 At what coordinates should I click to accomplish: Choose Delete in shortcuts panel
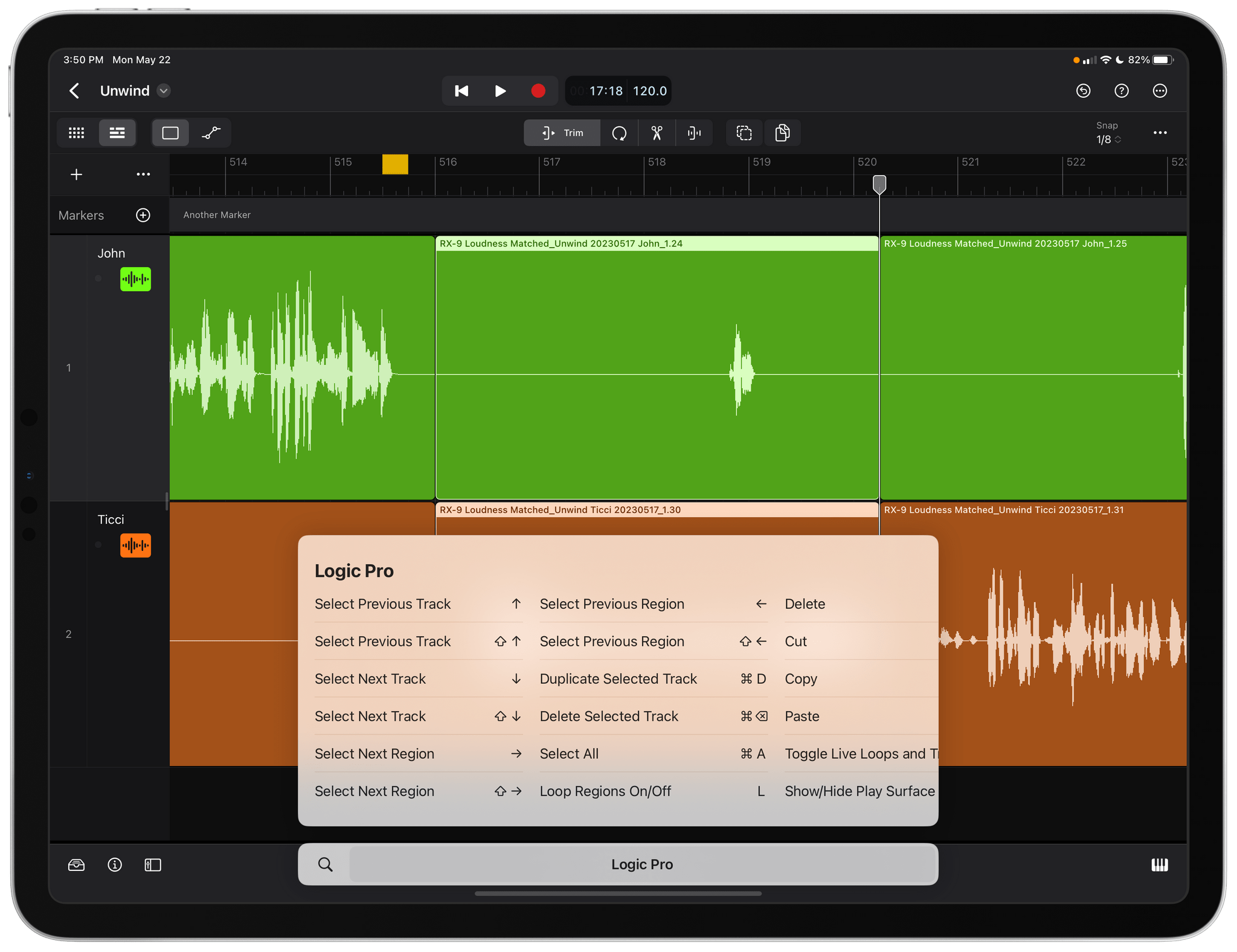pos(861,604)
